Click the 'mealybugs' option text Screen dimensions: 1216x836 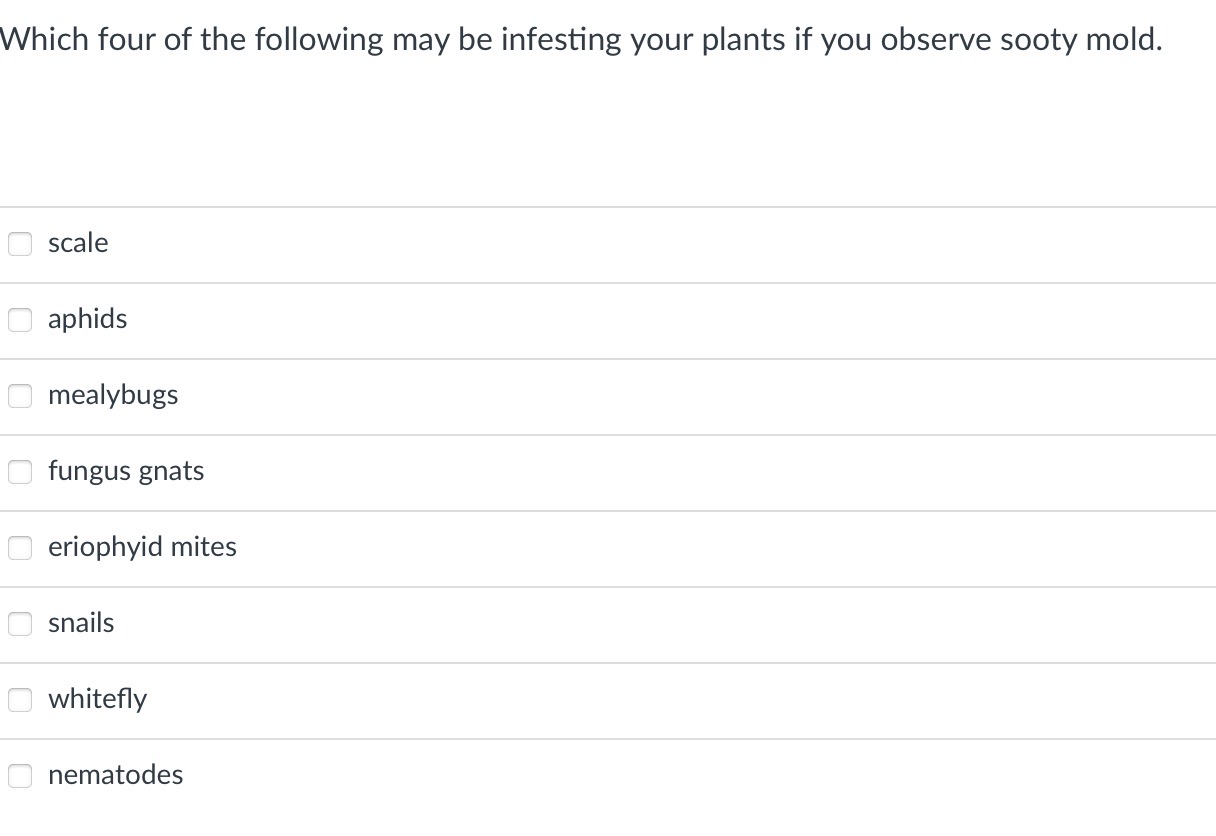pyautogui.click(x=113, y=395)
